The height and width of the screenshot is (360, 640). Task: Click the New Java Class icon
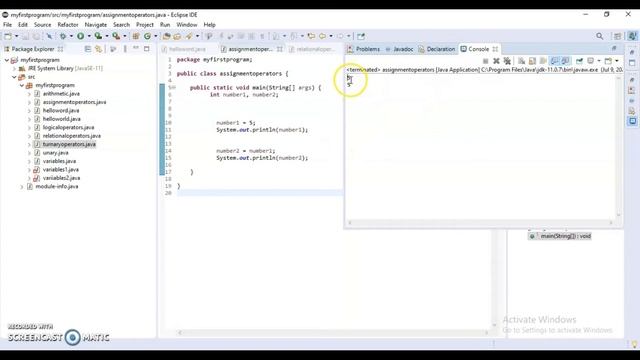[x=147, y=36]
